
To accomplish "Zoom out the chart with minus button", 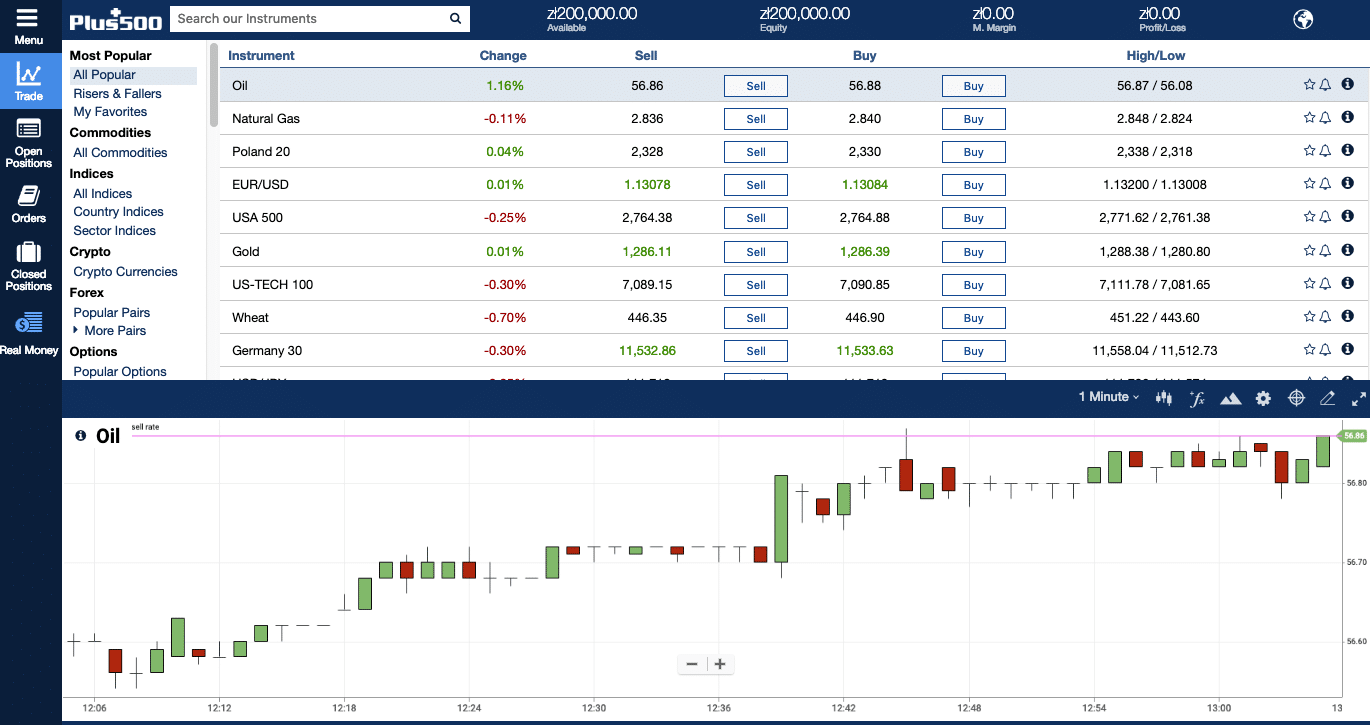I will pos(692,664).
